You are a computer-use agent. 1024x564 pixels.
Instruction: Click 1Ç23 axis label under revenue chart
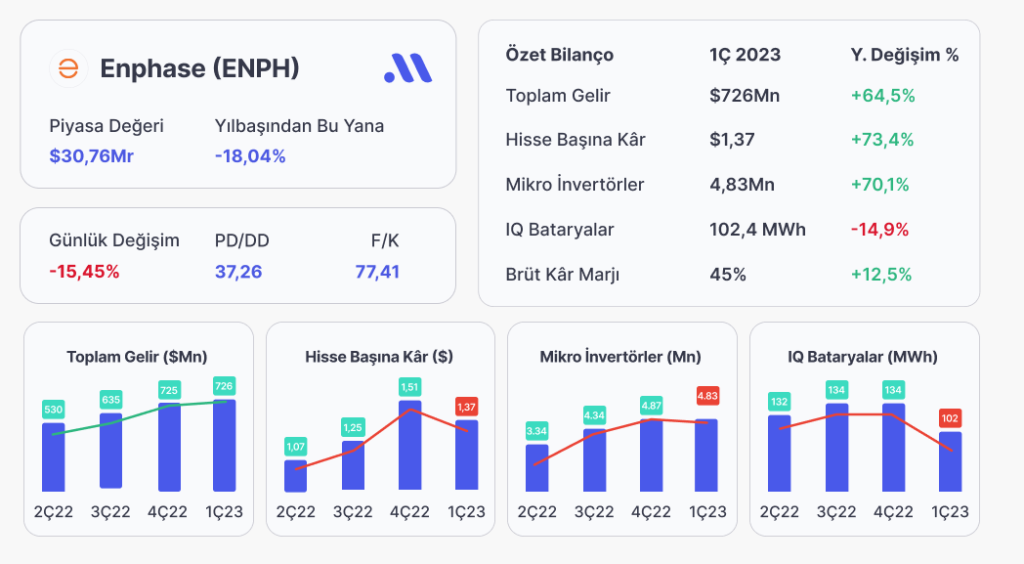click(x=224, y=512)
